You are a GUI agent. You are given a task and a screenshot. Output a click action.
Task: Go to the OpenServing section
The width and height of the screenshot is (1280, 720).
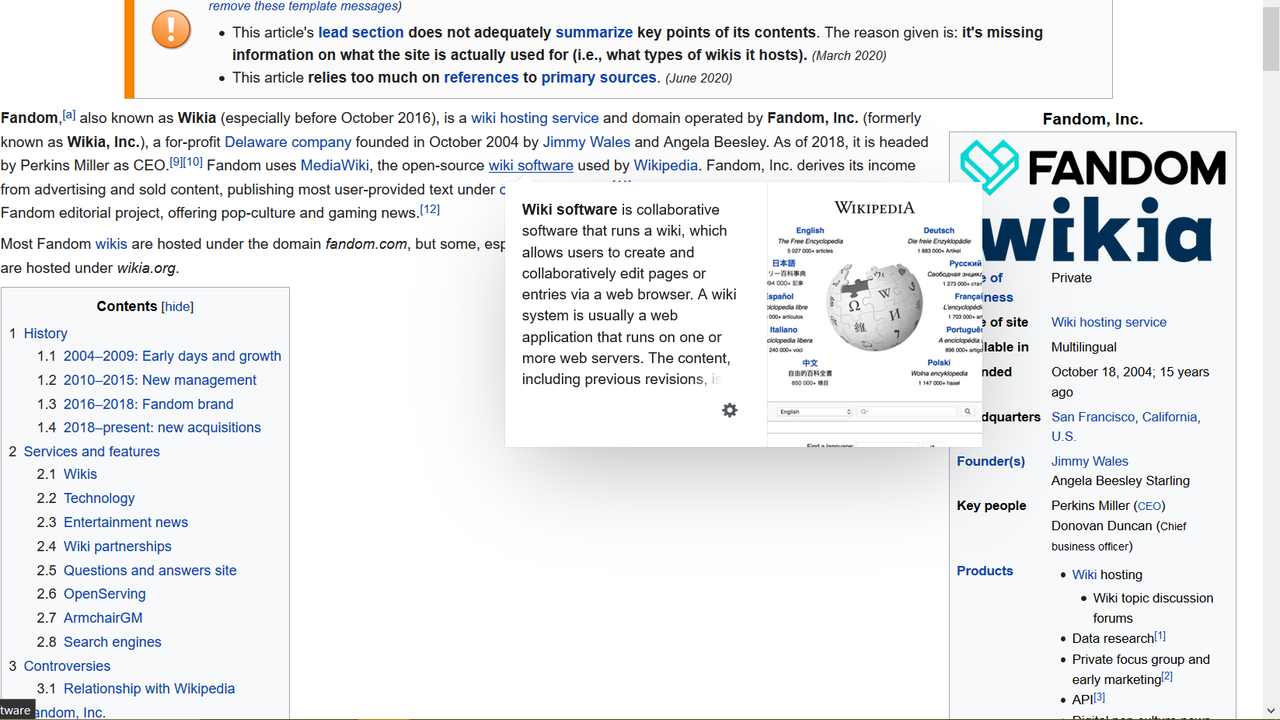click(x=105, y=594)
